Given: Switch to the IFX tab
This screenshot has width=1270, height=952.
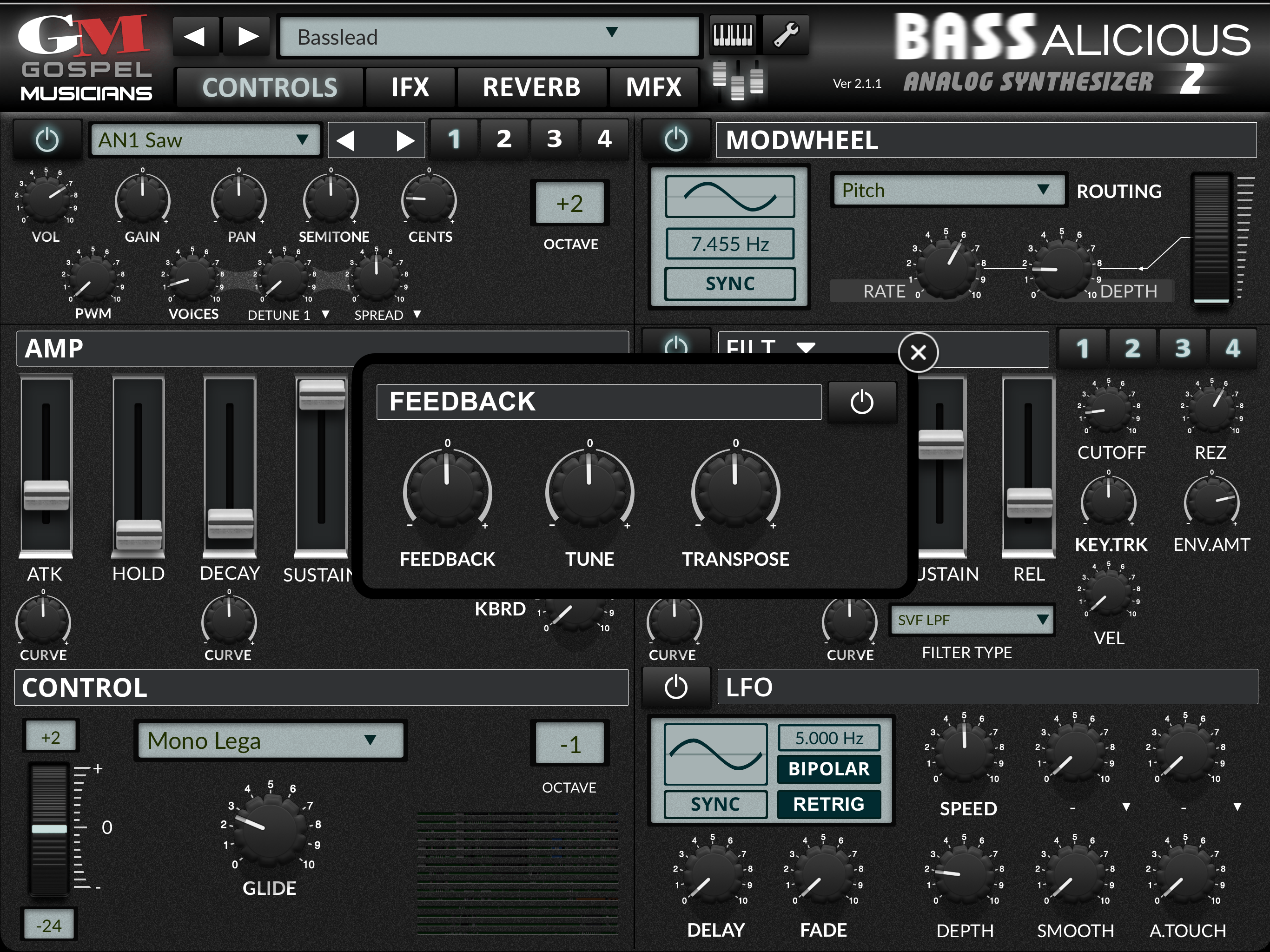Looking at the screenshot, I should [x=410, y=87].
